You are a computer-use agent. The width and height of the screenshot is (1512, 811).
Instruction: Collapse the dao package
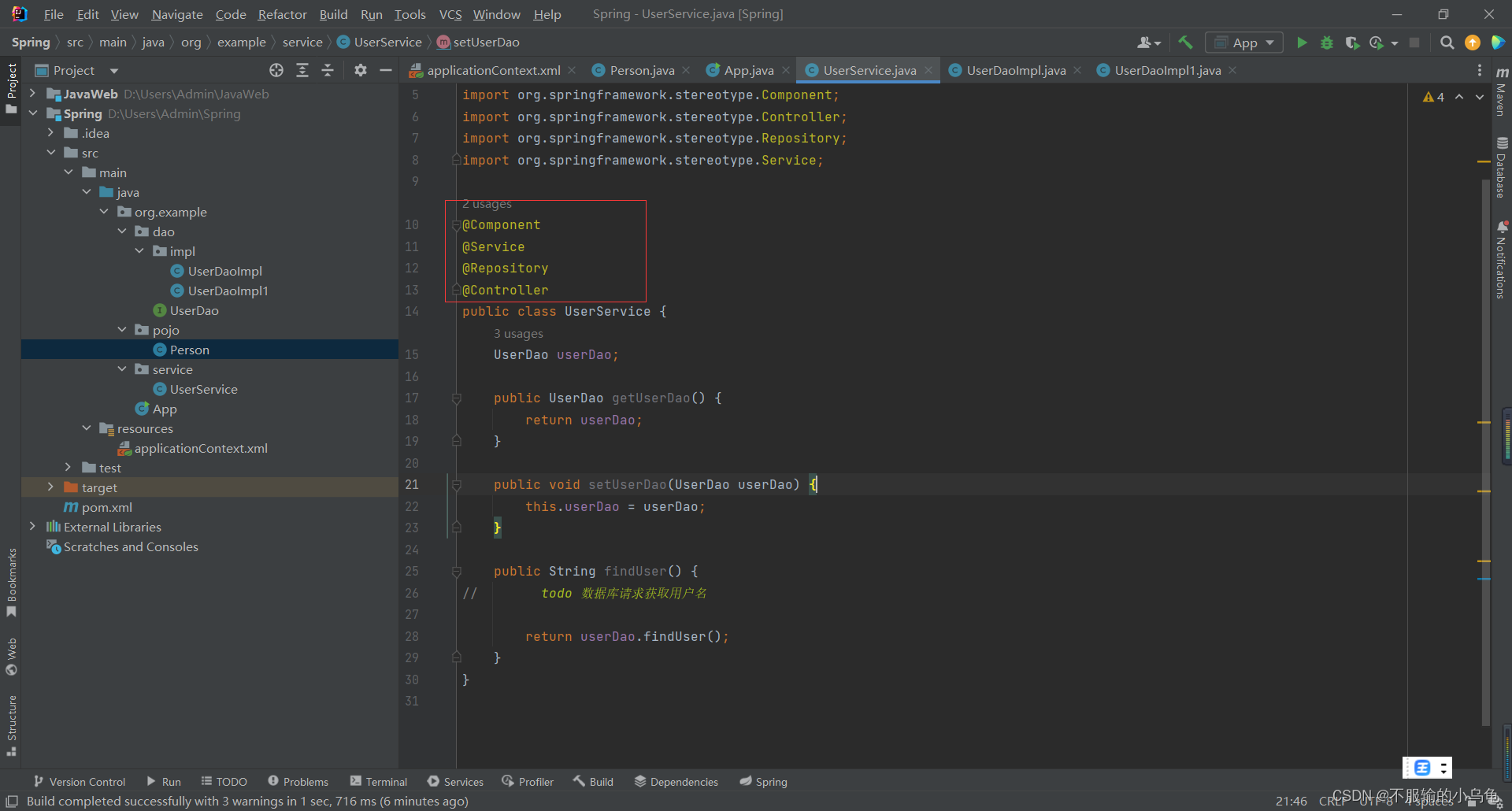pos(122,231)
